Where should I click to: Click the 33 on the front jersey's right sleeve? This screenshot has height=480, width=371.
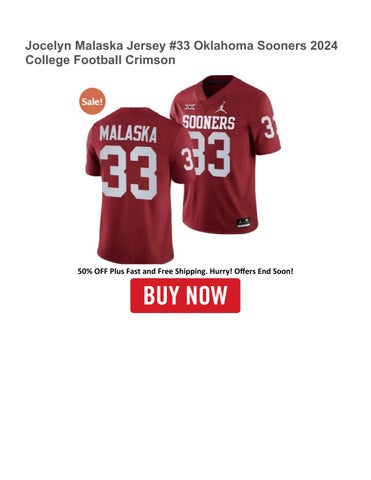[x=269, y=127]
